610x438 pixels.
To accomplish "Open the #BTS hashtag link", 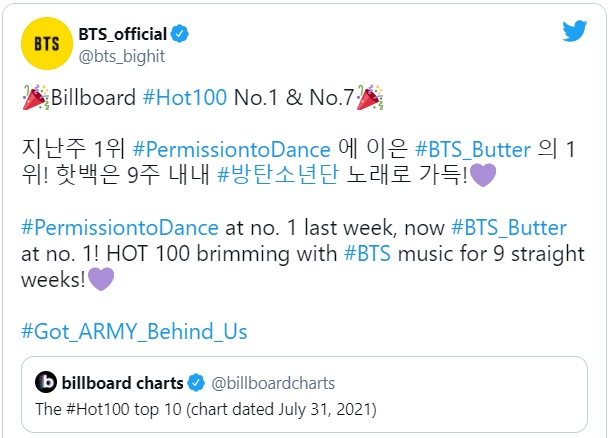I will pos(368,254).
